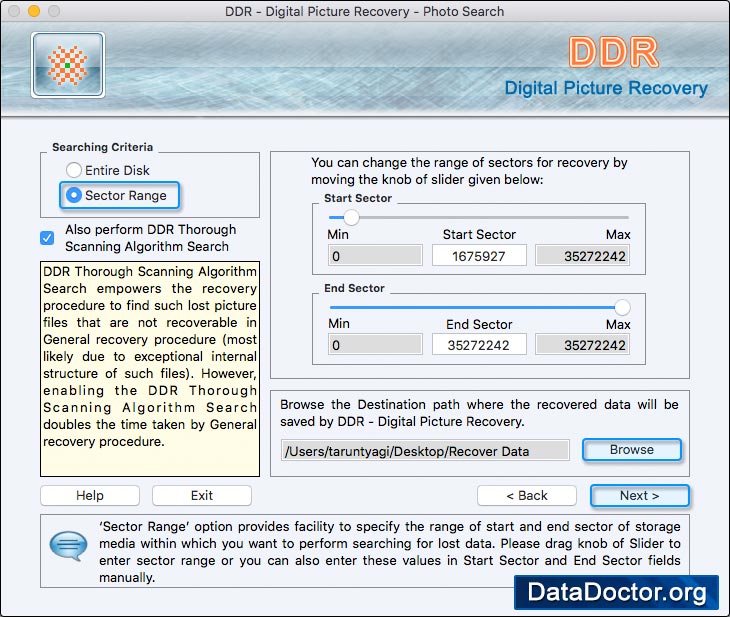730x617 pixels.
Task: Toggle DDR Thorough Scanning Algorithm Search checkbox
Action: [x=47, y=238]
